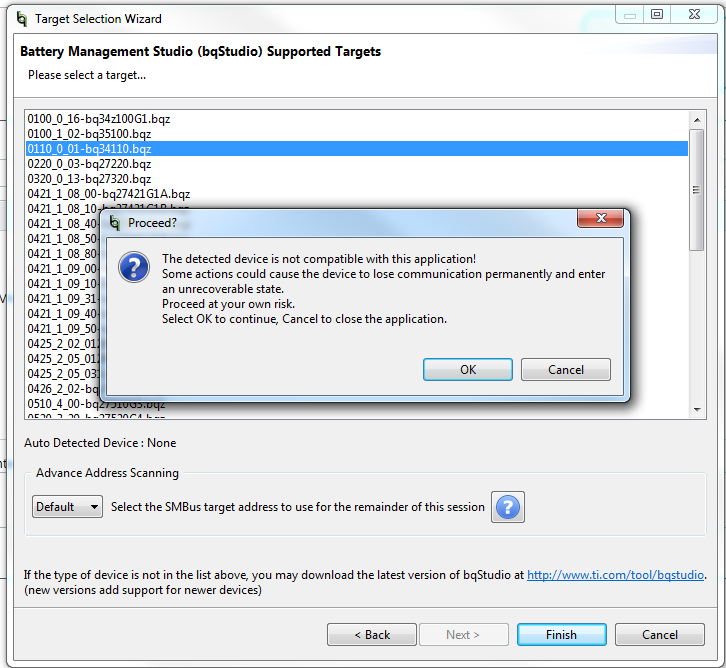Click the target list scroll down arrow
Viewport: 726px width, 668px height.
(x=697, y=409)
